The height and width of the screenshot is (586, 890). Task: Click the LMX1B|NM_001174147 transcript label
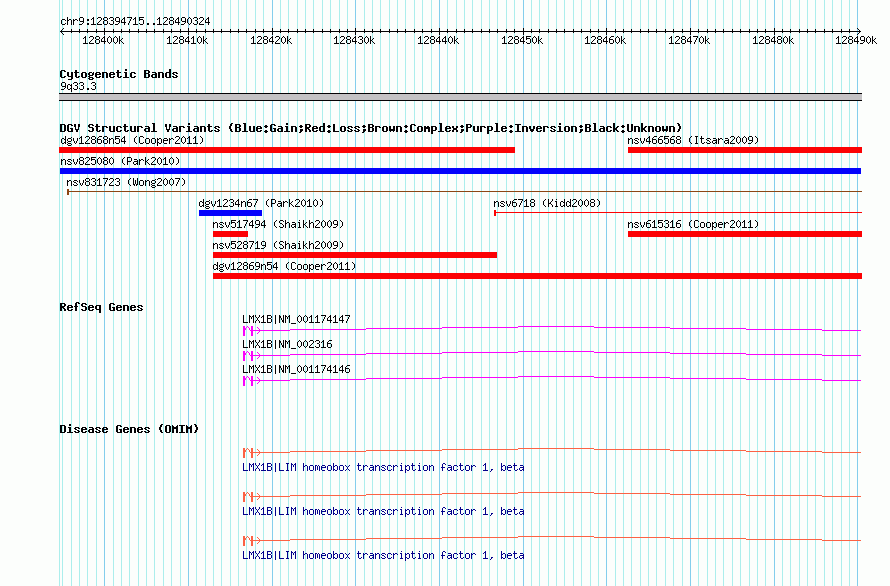(x=296, y=319)
